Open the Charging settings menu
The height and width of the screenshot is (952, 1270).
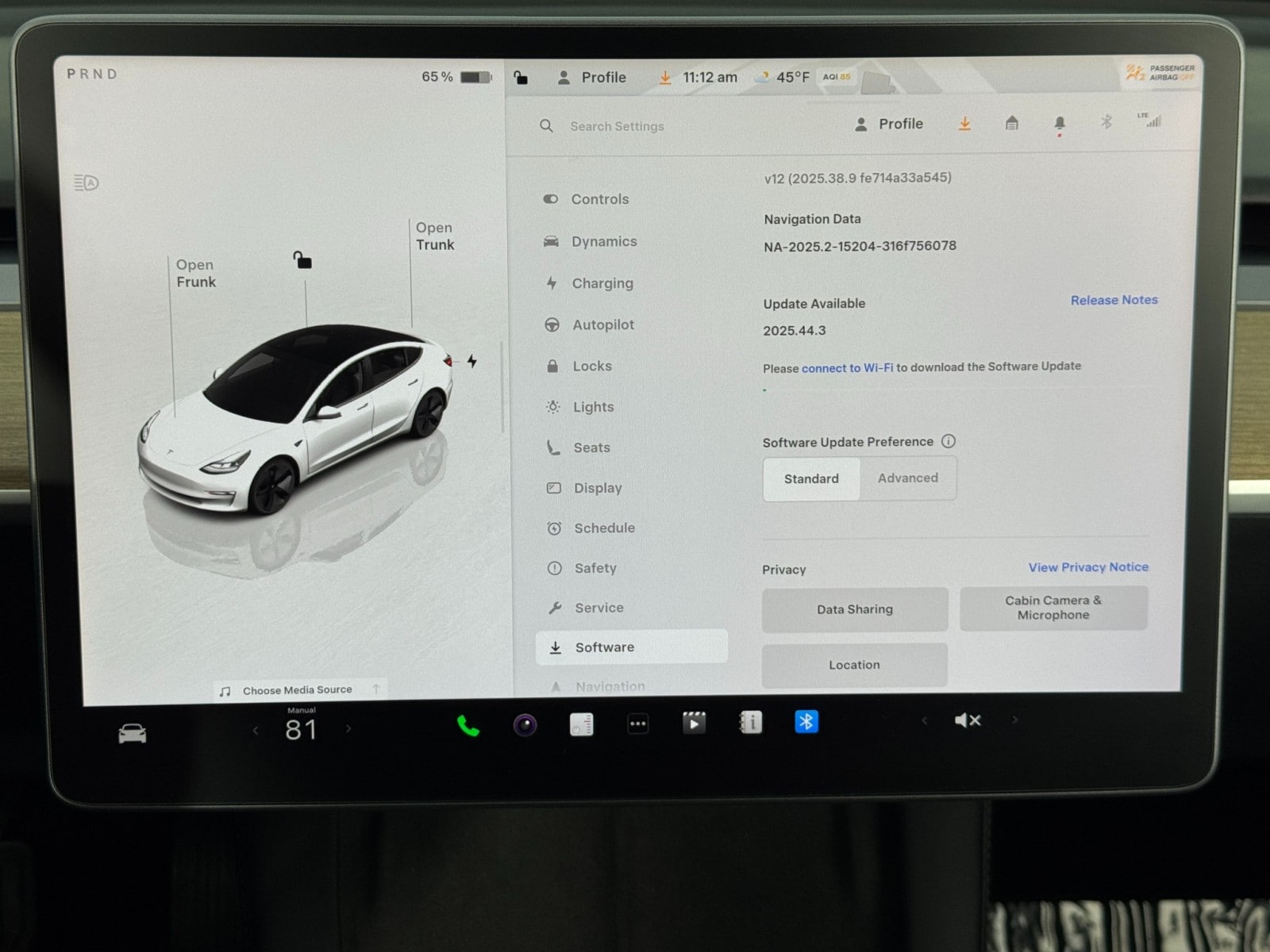[602, 283]
